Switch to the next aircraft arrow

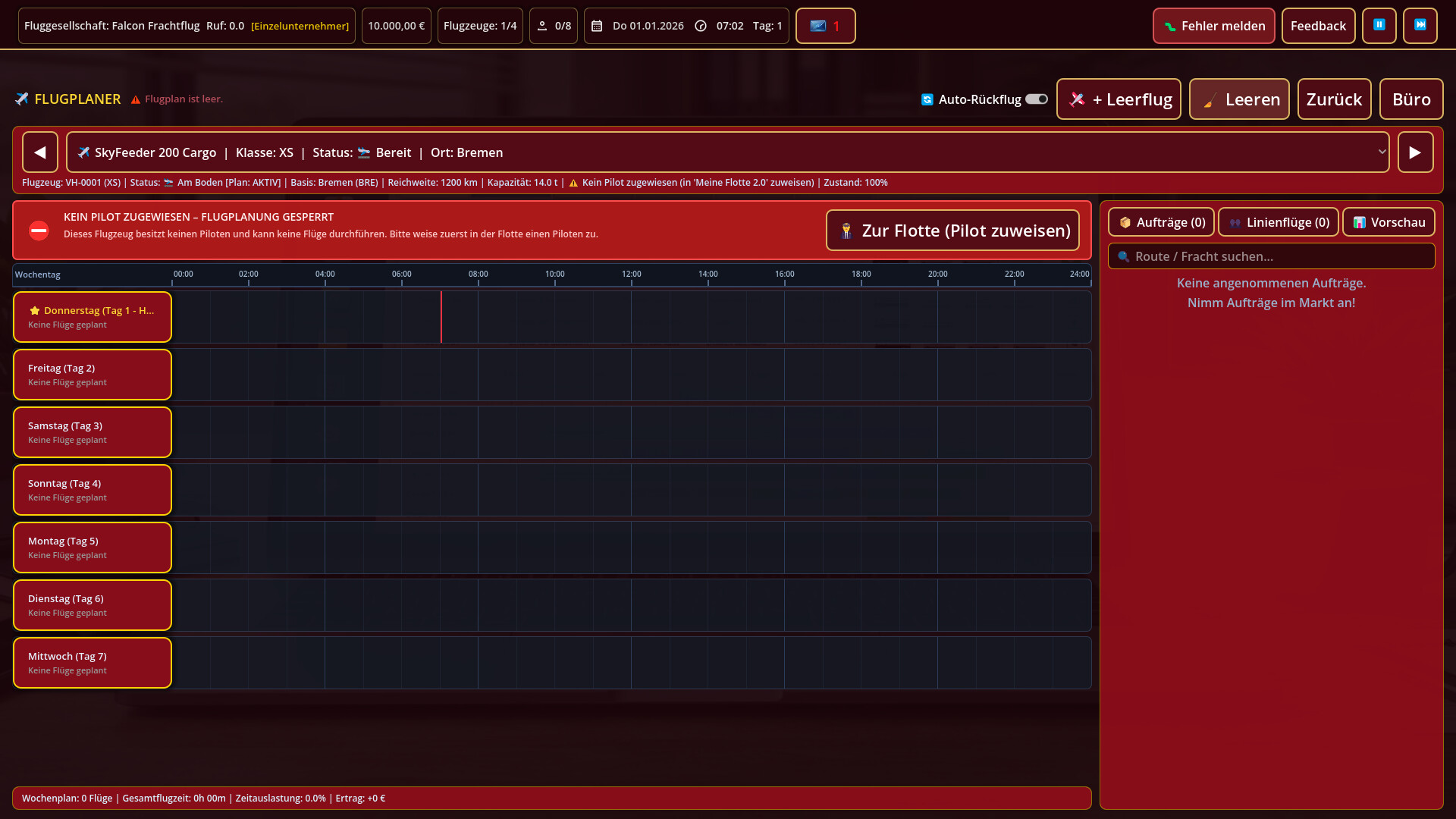click(x=1415, y=152)
